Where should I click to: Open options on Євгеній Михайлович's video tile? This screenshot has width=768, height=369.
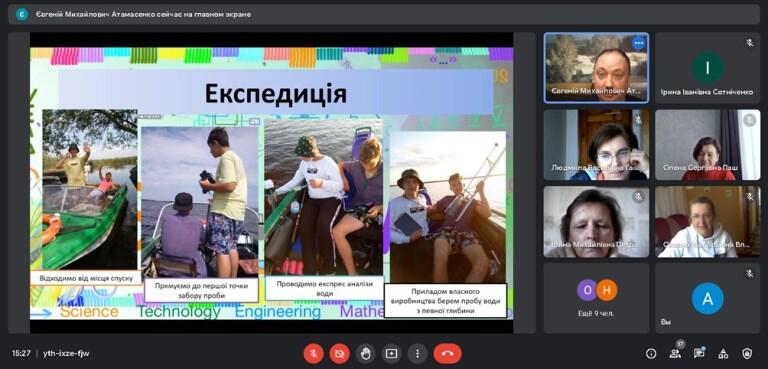coord(638,43)
